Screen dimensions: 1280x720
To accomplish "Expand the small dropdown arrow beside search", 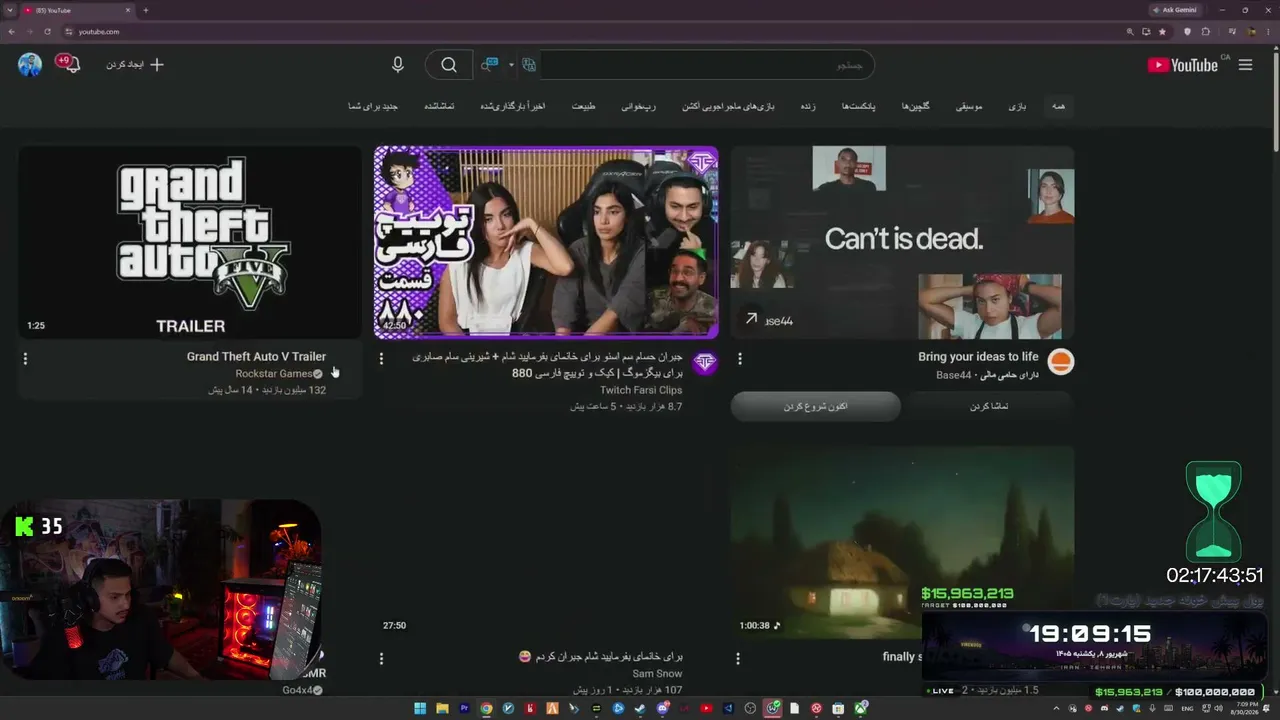I will [511, 65].
